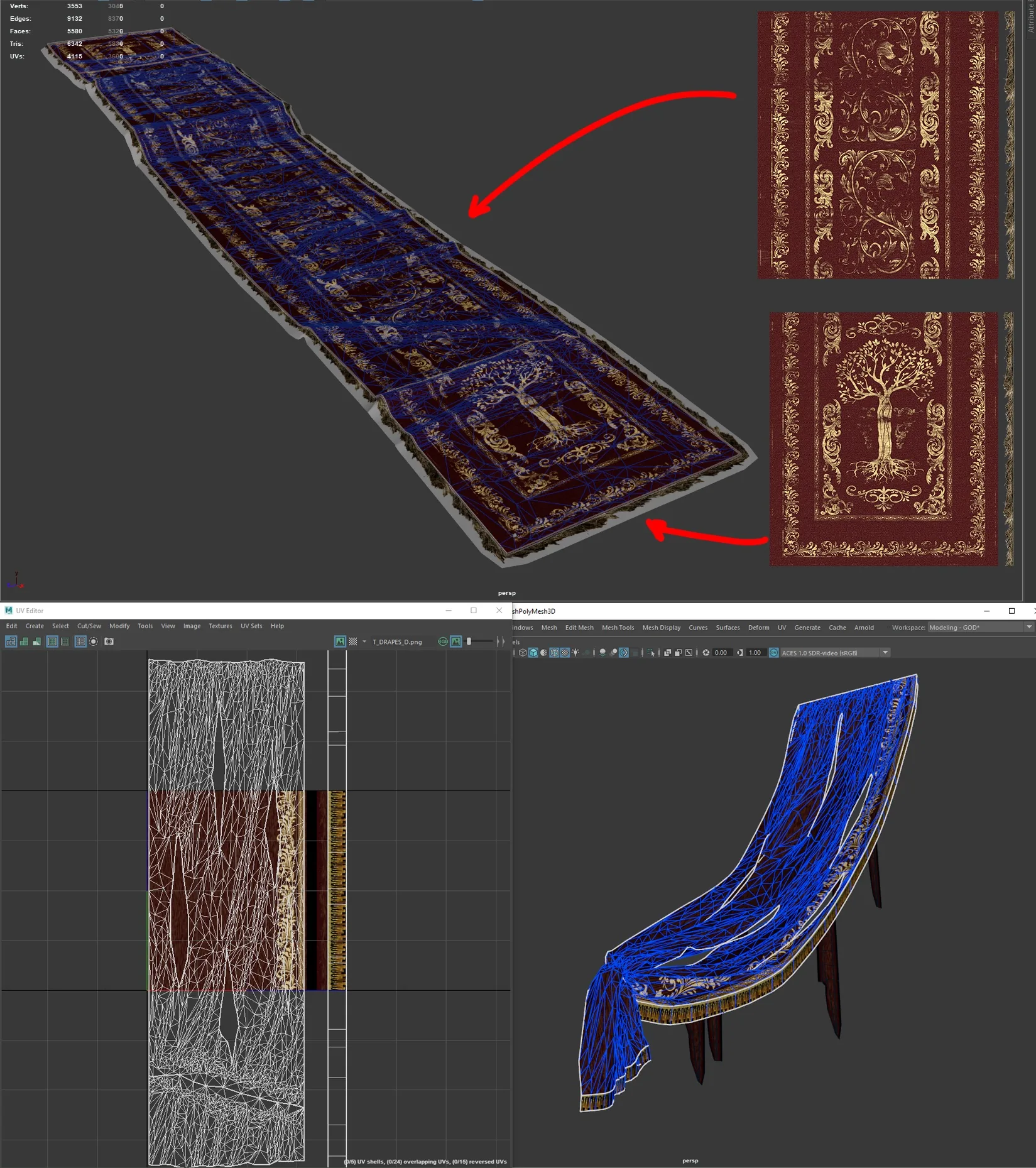Click the gamma value field showing 1.00
Screen dimensions: 1036x1168
(756, 653)
